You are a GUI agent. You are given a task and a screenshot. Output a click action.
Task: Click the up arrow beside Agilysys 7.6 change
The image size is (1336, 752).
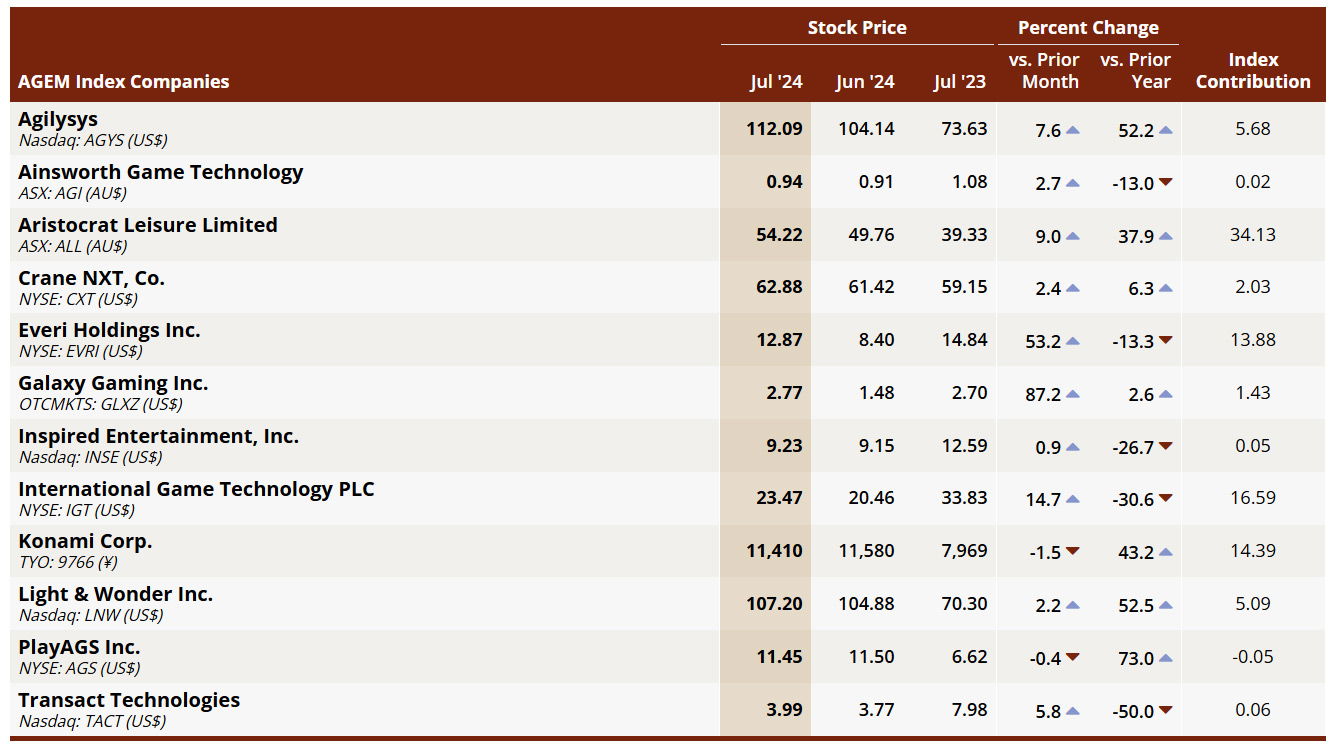click(x=1072, y=130)
